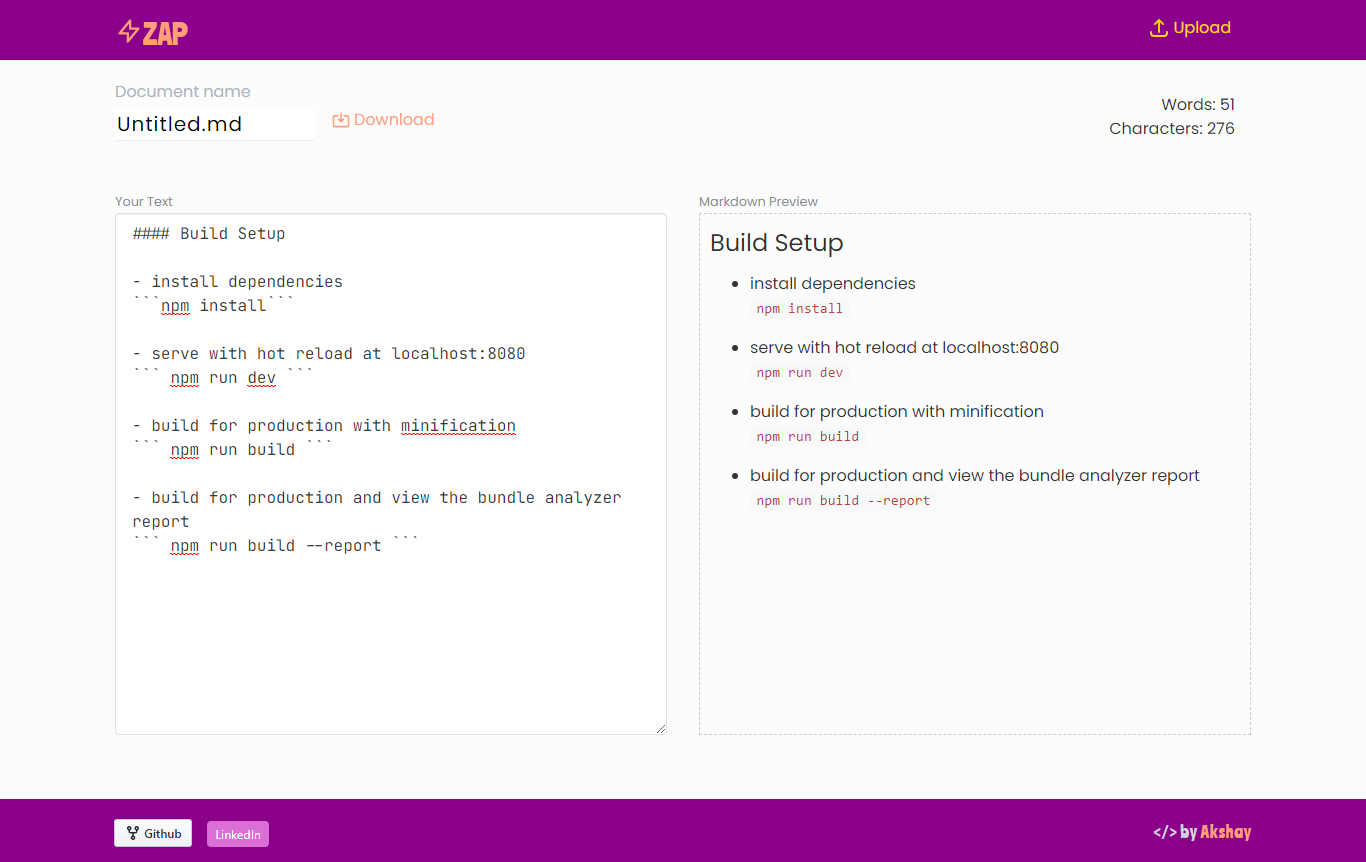The image size is (1366, 862).
Task: Open the Upload link in the header
Action: coord(1191,28)
